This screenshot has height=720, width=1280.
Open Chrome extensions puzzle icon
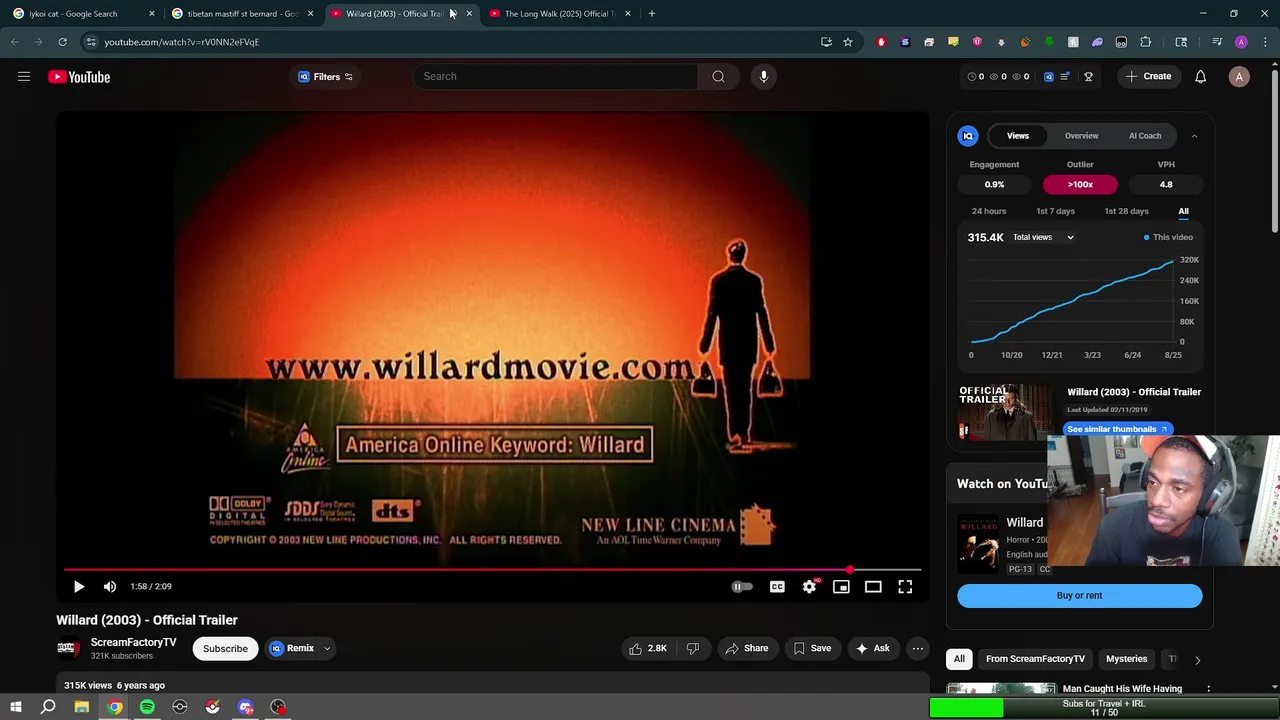(x=1145, y=42)
